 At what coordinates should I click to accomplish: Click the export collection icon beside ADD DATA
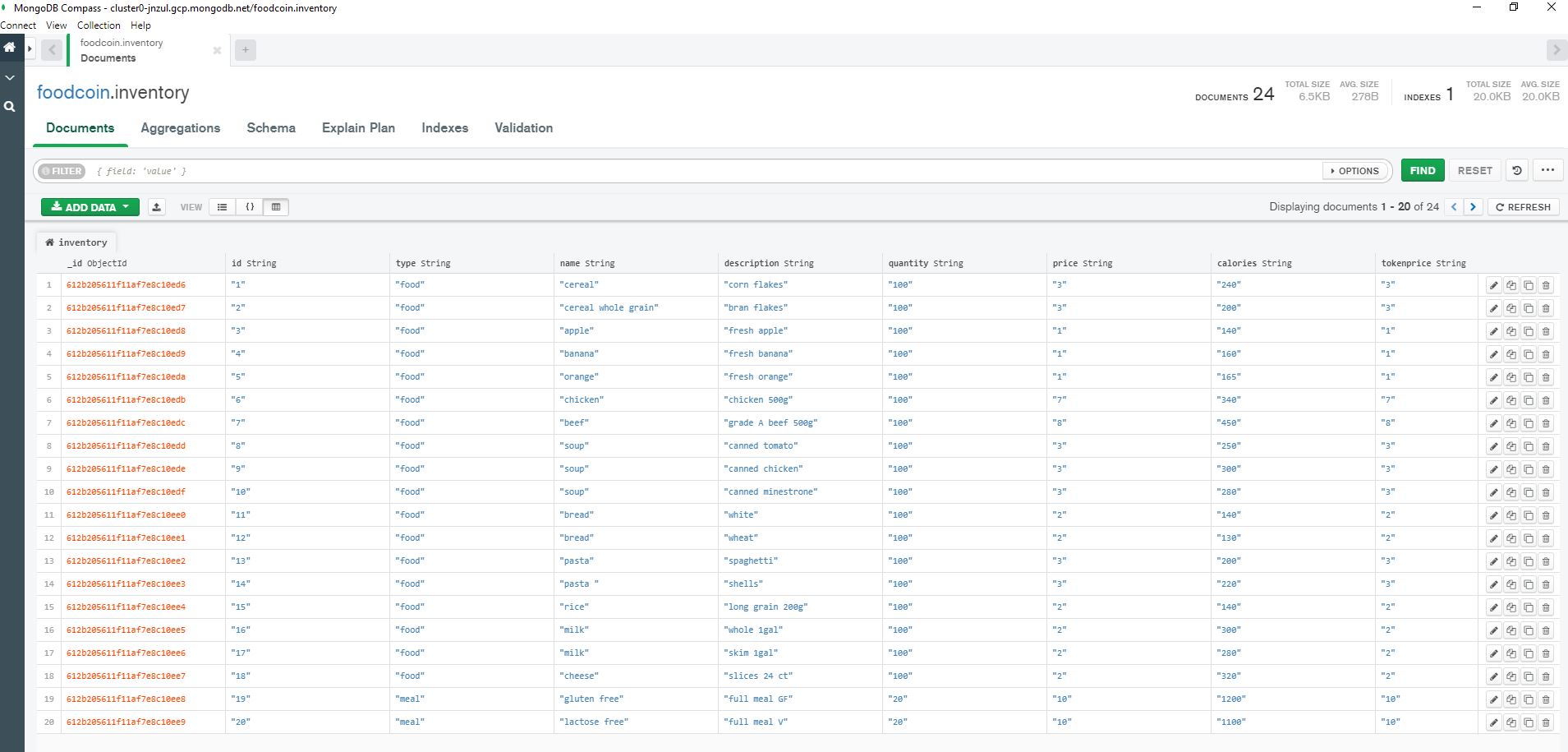click(156, 207)
